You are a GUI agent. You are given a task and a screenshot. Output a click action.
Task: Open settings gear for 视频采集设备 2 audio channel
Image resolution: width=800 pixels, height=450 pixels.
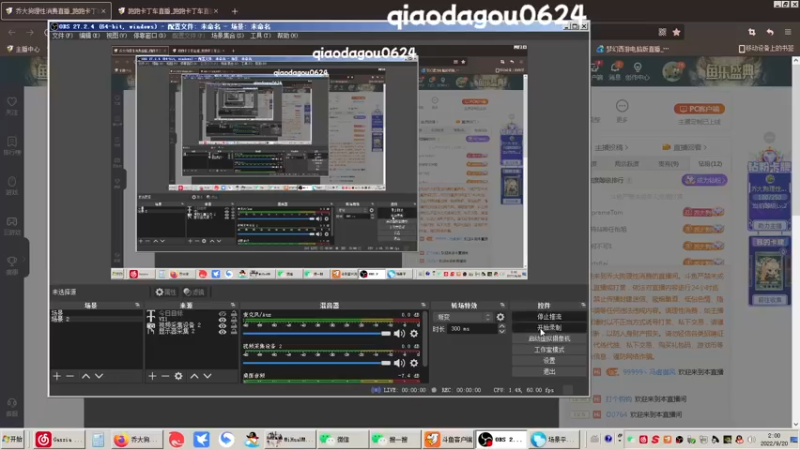(414, 363)
